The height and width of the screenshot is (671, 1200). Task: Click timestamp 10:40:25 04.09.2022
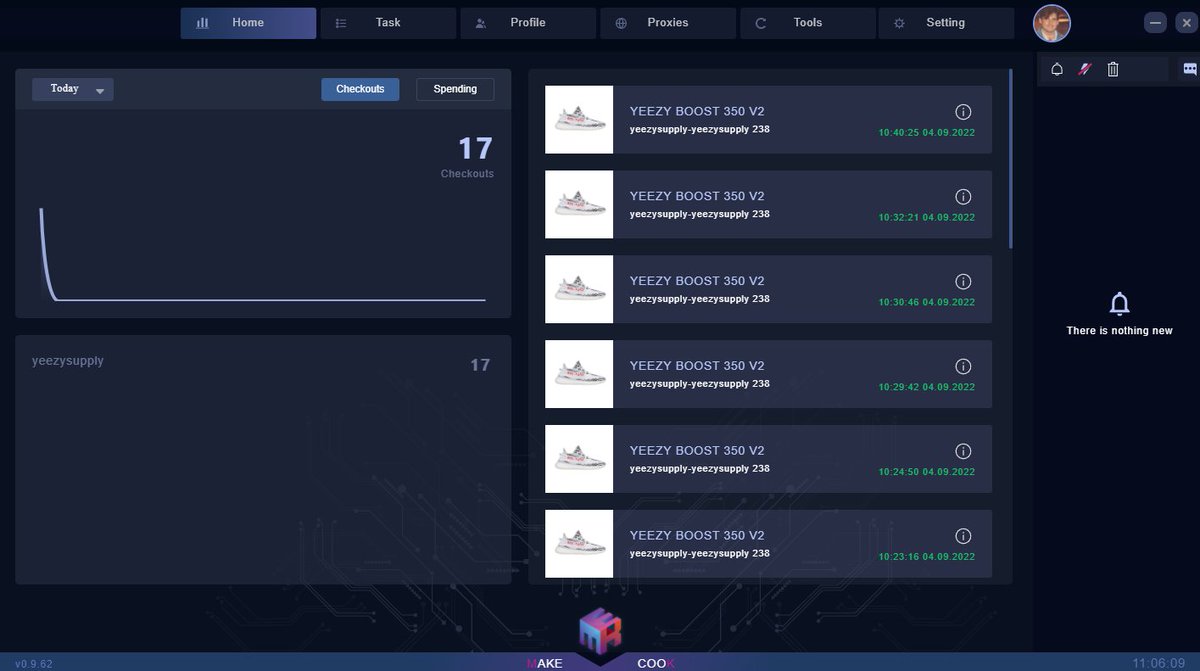coord(927,132)
